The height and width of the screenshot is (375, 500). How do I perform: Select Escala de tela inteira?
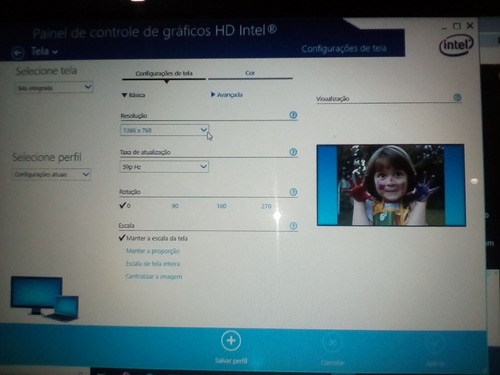pyautogui.click(x=153, y=264)
